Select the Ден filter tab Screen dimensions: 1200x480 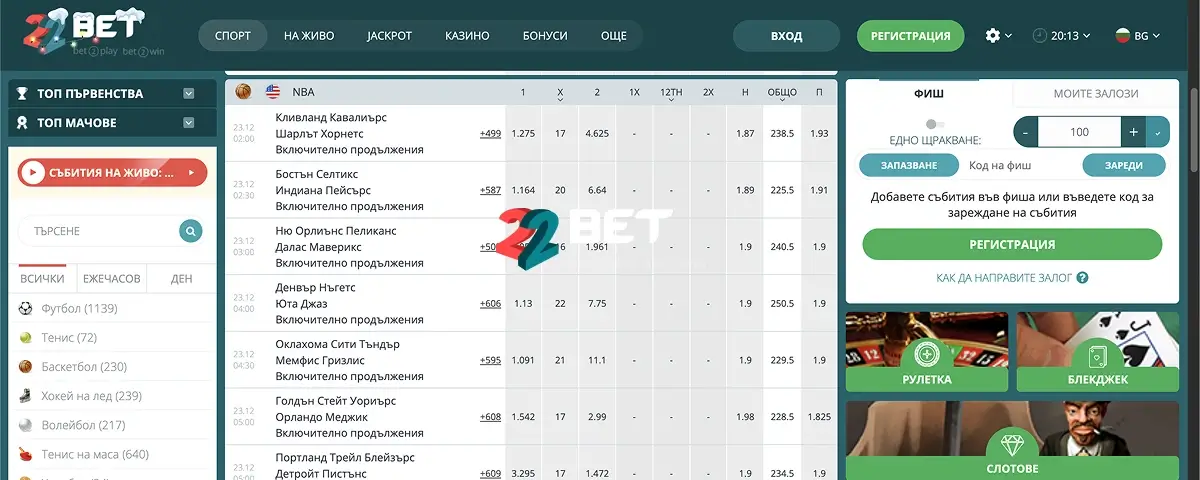tap(181, 278)
